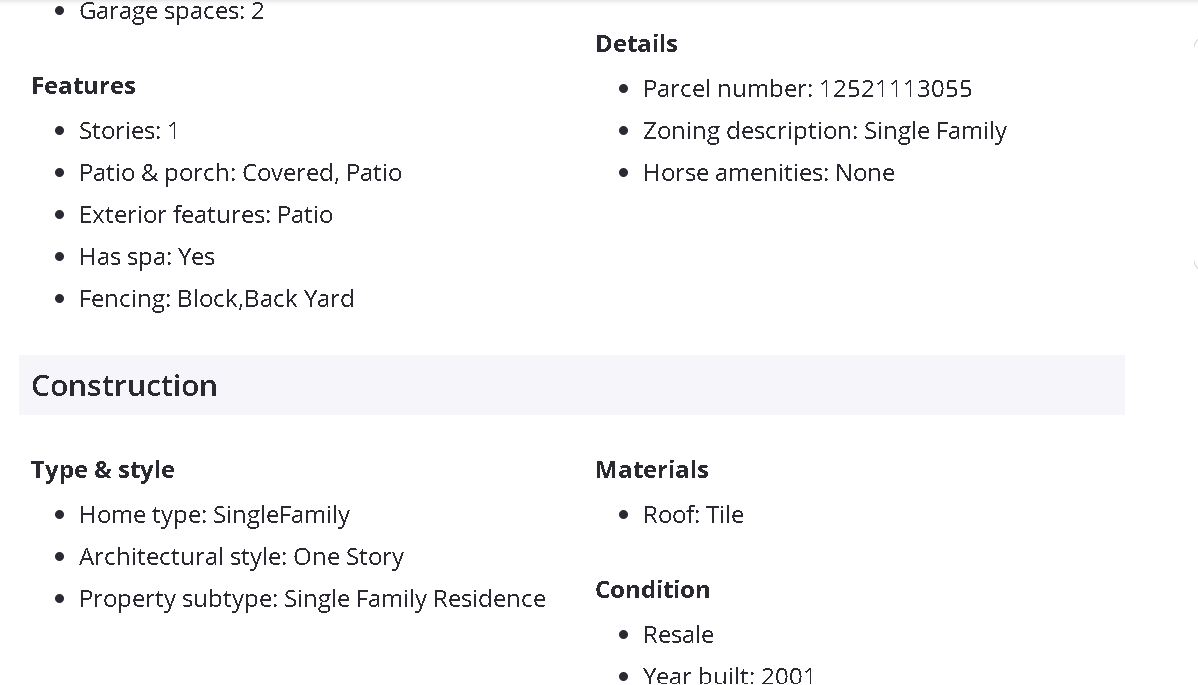Click the Condition subheading
This screenshot has width=1198, height=685.
[x=652, y=590]
